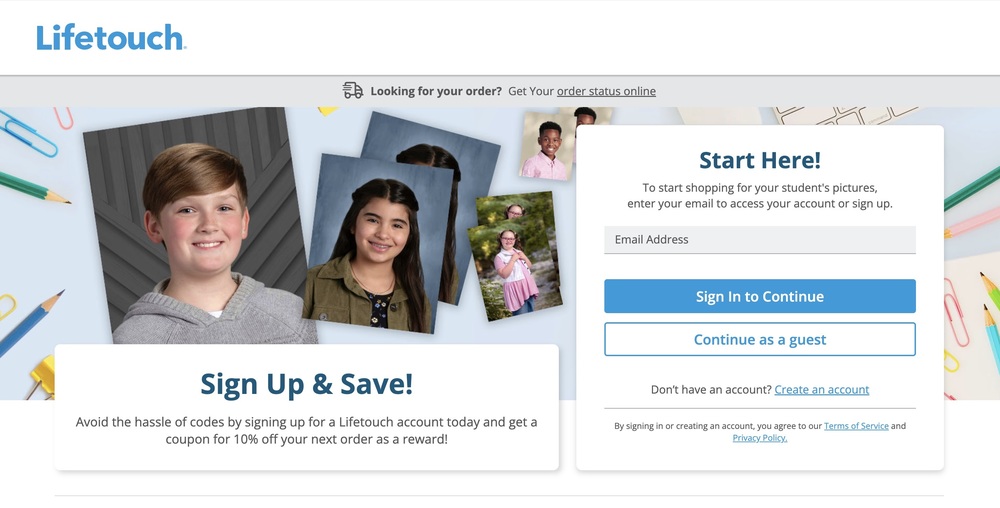
Task: Select the boy in pink shirt photo
Action: [547, 146]
